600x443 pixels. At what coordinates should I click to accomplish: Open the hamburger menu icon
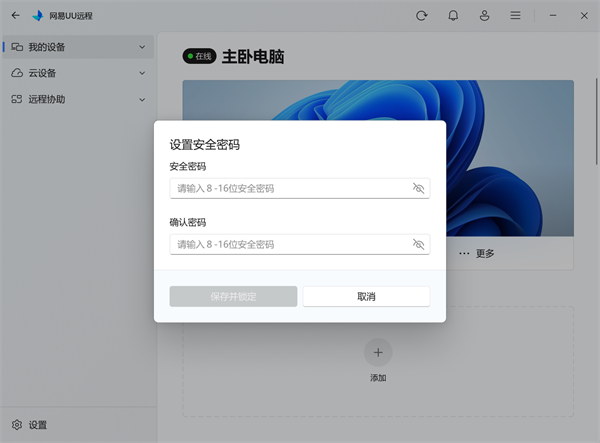click(x=515, y=16)
